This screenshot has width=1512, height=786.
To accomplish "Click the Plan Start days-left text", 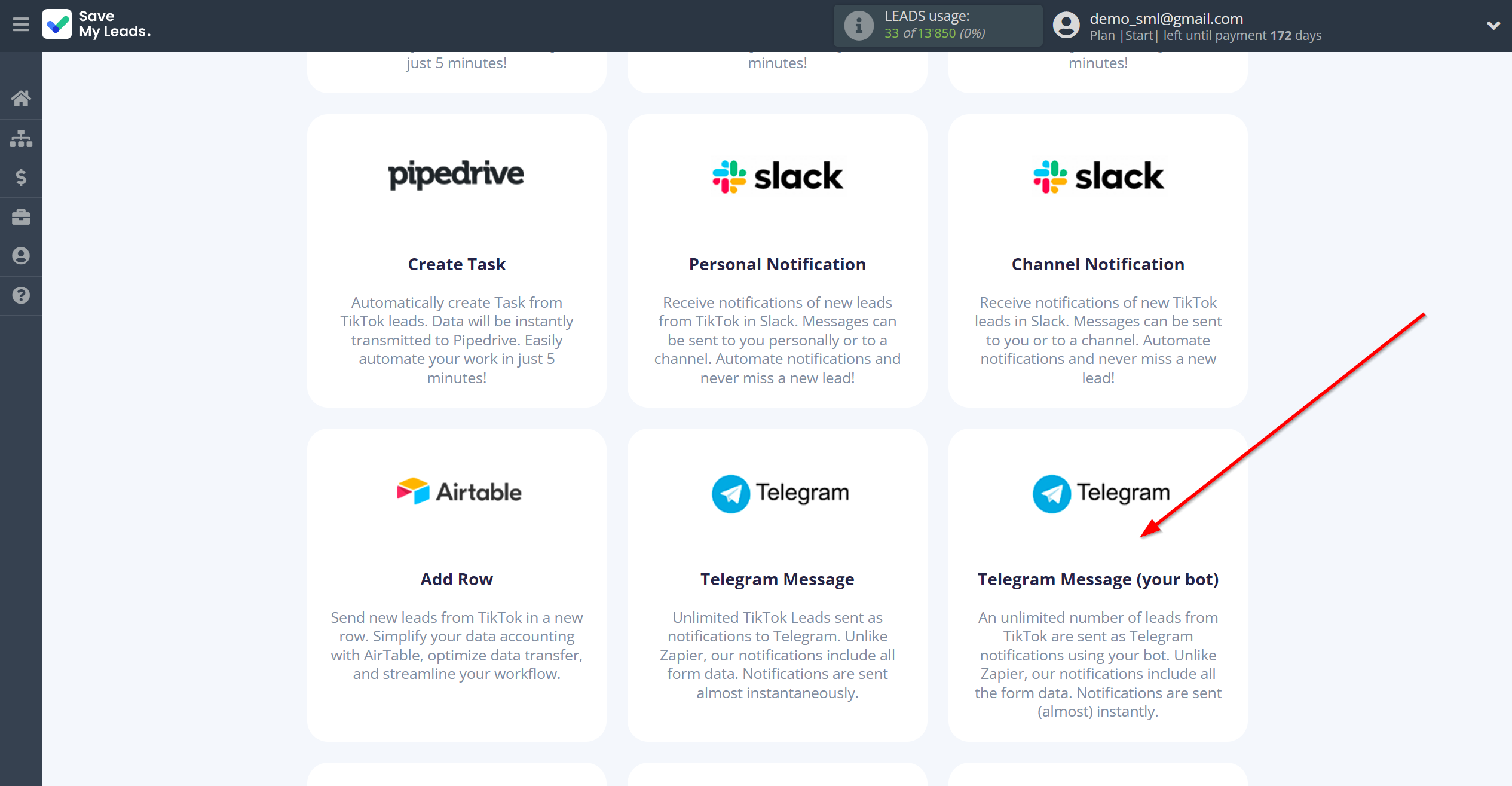I will click(x=1205, y=36).
